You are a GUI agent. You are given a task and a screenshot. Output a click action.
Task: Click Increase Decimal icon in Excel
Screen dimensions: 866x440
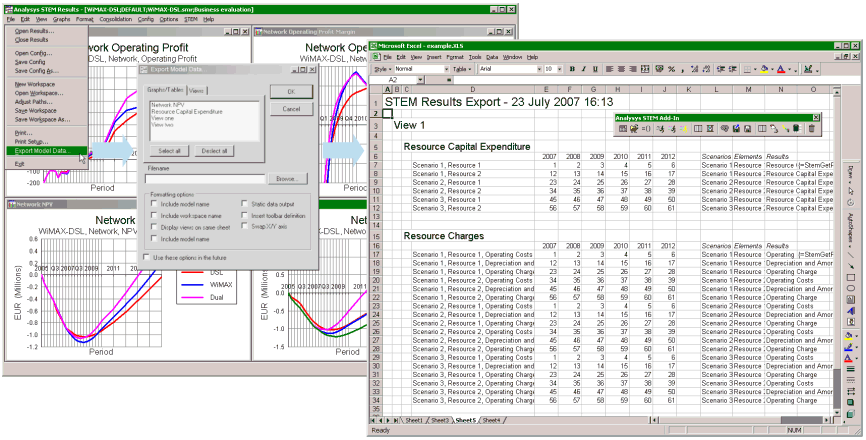[x=694, y=69]
